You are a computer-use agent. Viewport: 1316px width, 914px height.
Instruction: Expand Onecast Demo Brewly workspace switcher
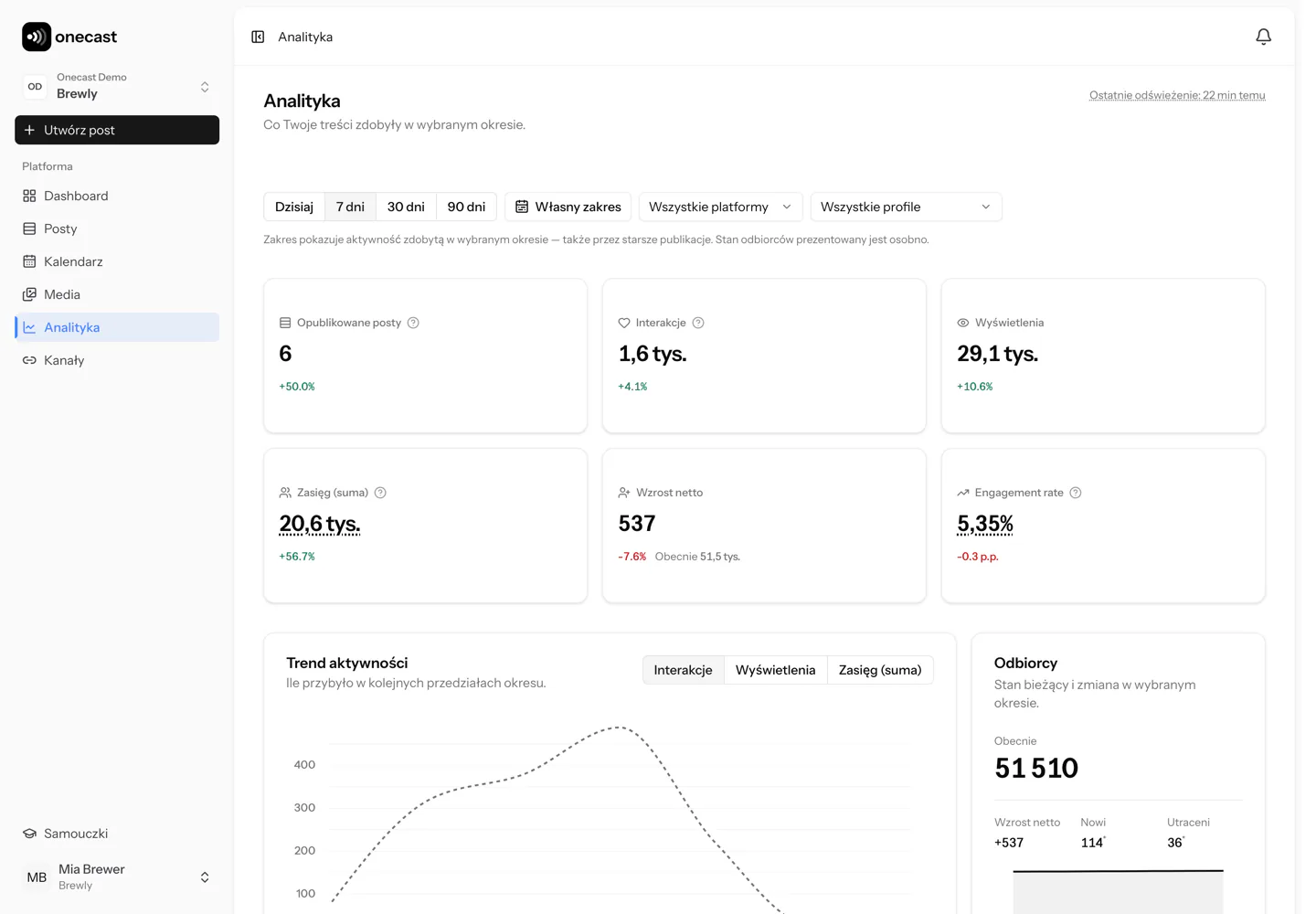[x=117, y=86]
